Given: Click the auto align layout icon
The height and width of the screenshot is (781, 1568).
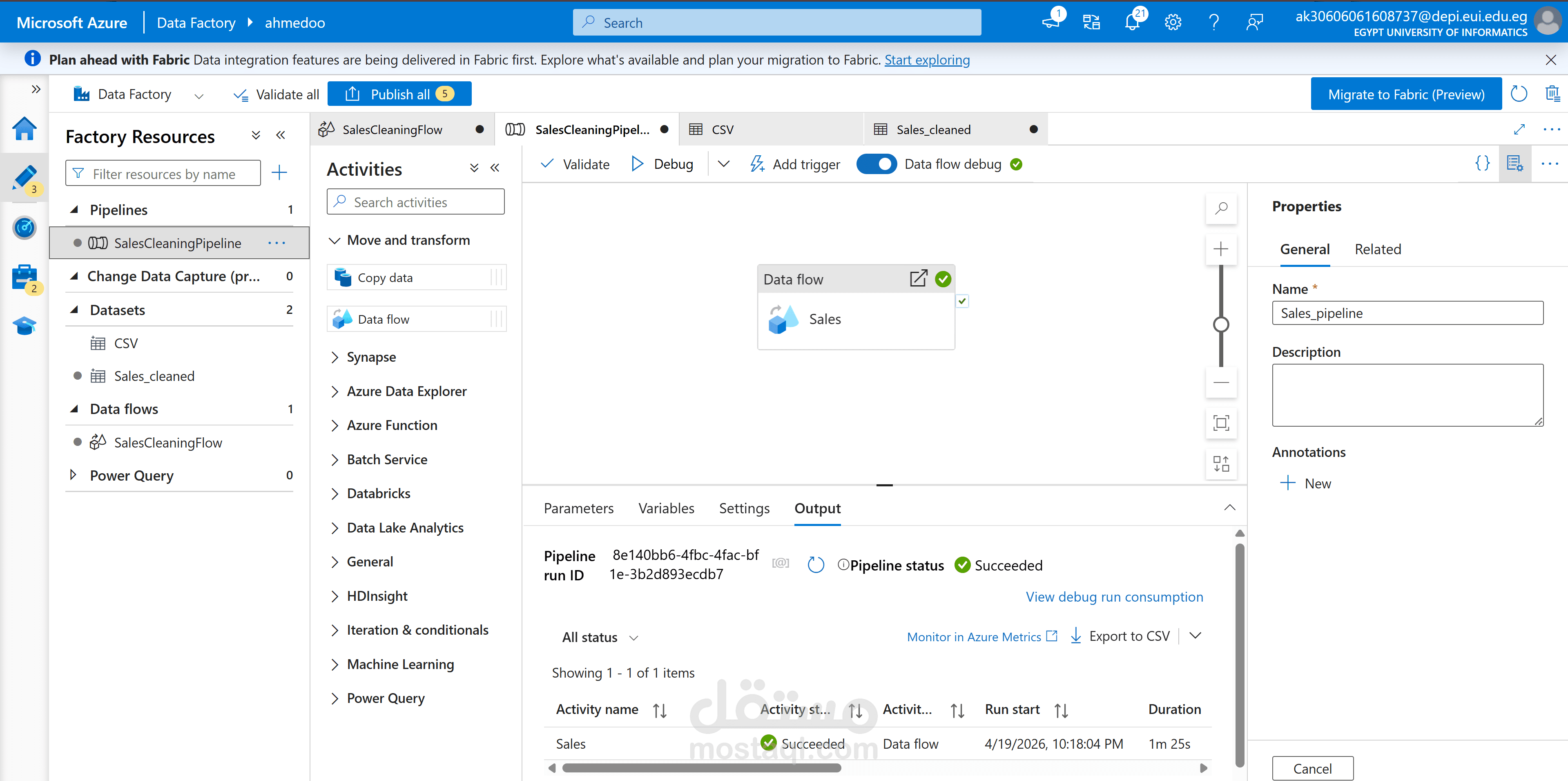Looking at the screenshot, I should tap(1220, 463).
